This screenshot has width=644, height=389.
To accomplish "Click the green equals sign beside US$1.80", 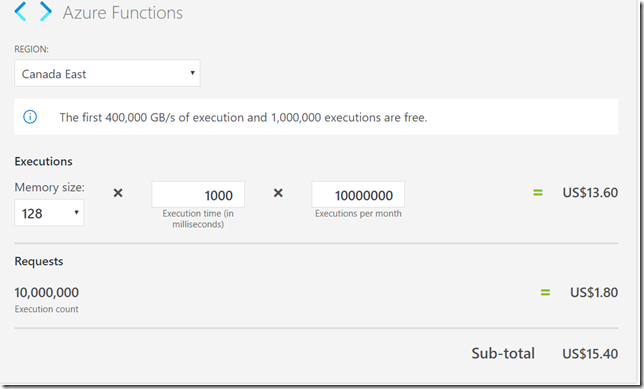I will pos(545,292).
